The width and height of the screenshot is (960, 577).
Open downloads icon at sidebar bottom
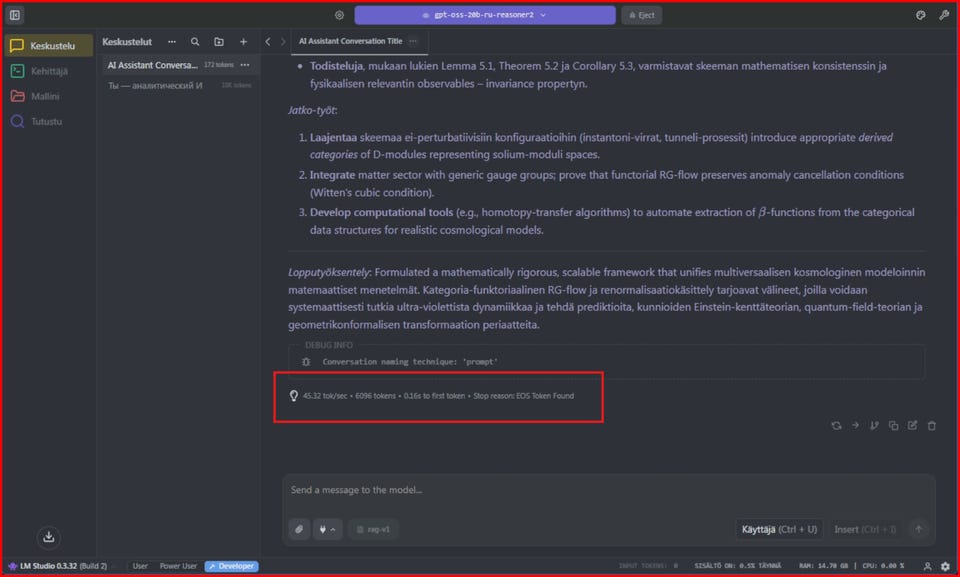[49, 537]
